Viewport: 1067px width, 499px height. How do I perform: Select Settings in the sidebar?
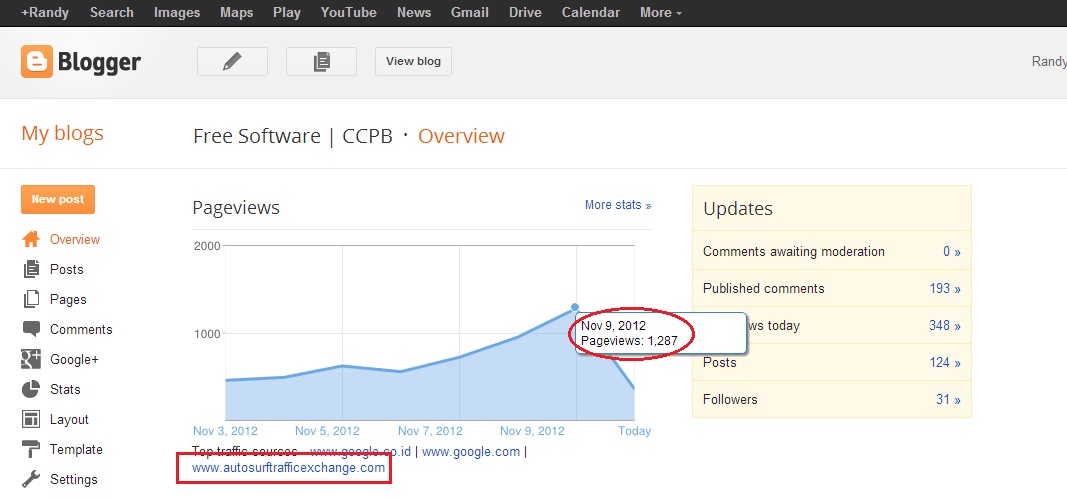pos(73,479)
